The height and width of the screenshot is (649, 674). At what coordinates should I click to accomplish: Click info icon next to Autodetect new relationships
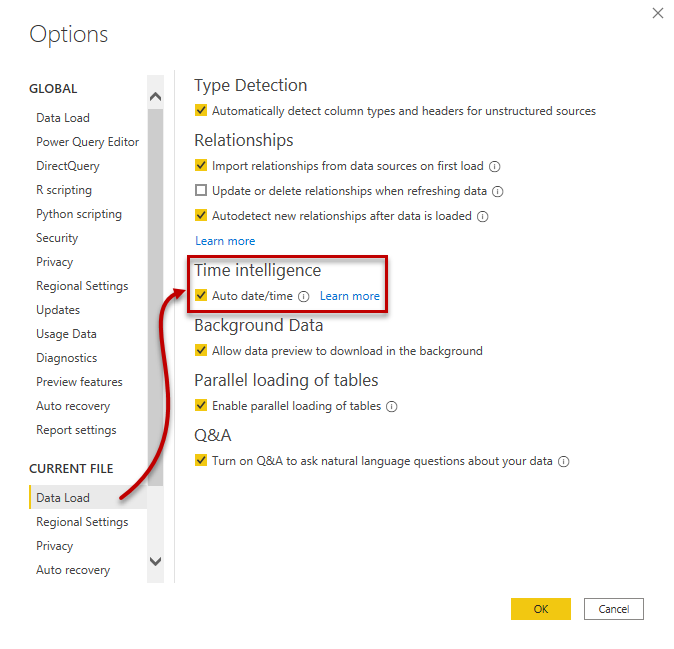[x=483, y=216]
